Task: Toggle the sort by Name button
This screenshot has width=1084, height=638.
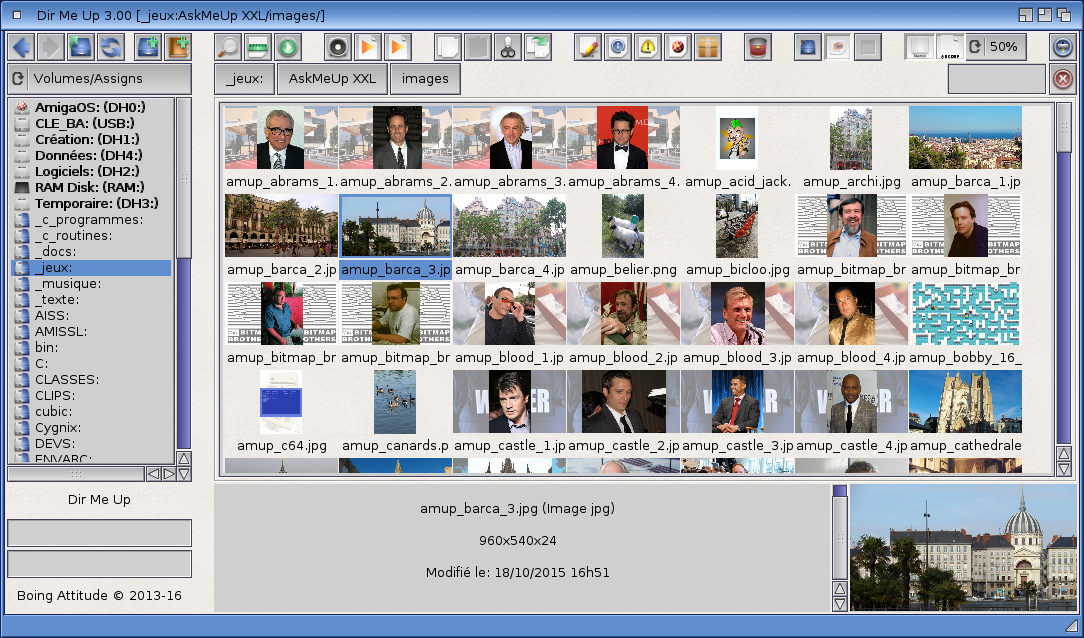Action: coord(920,47)
